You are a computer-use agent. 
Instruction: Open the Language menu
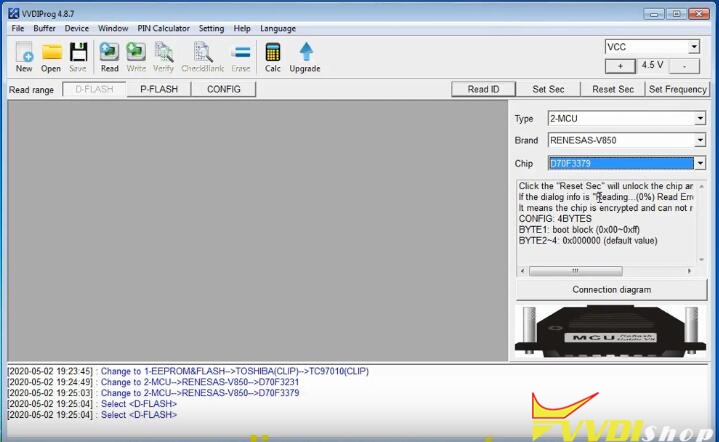278,28
